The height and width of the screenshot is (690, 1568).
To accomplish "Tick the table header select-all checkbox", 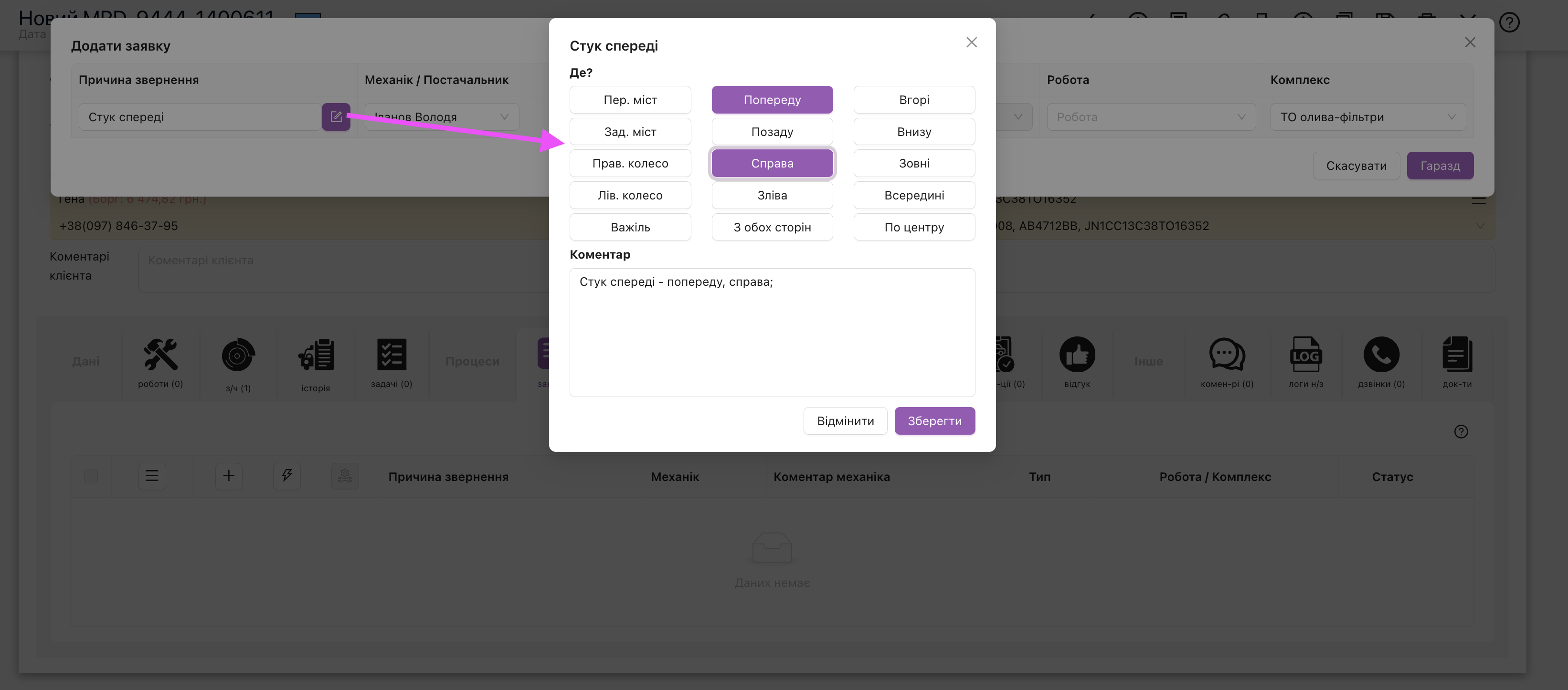I will tap(91, 476).
